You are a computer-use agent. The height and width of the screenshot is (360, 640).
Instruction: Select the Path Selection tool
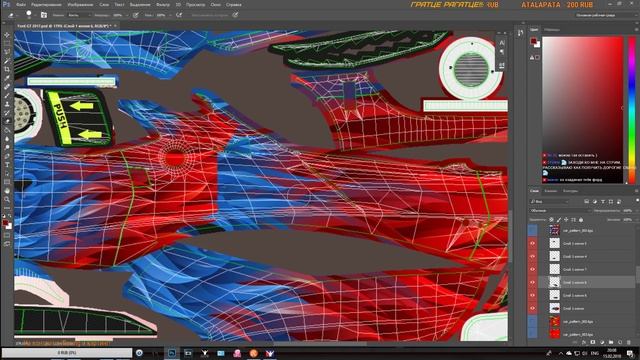click(7, 173)
